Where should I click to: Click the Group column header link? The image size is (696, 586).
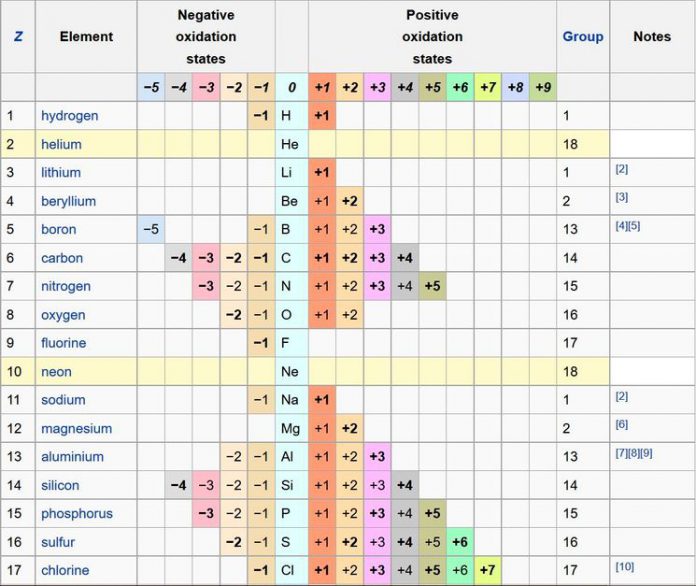click(583, 36)
